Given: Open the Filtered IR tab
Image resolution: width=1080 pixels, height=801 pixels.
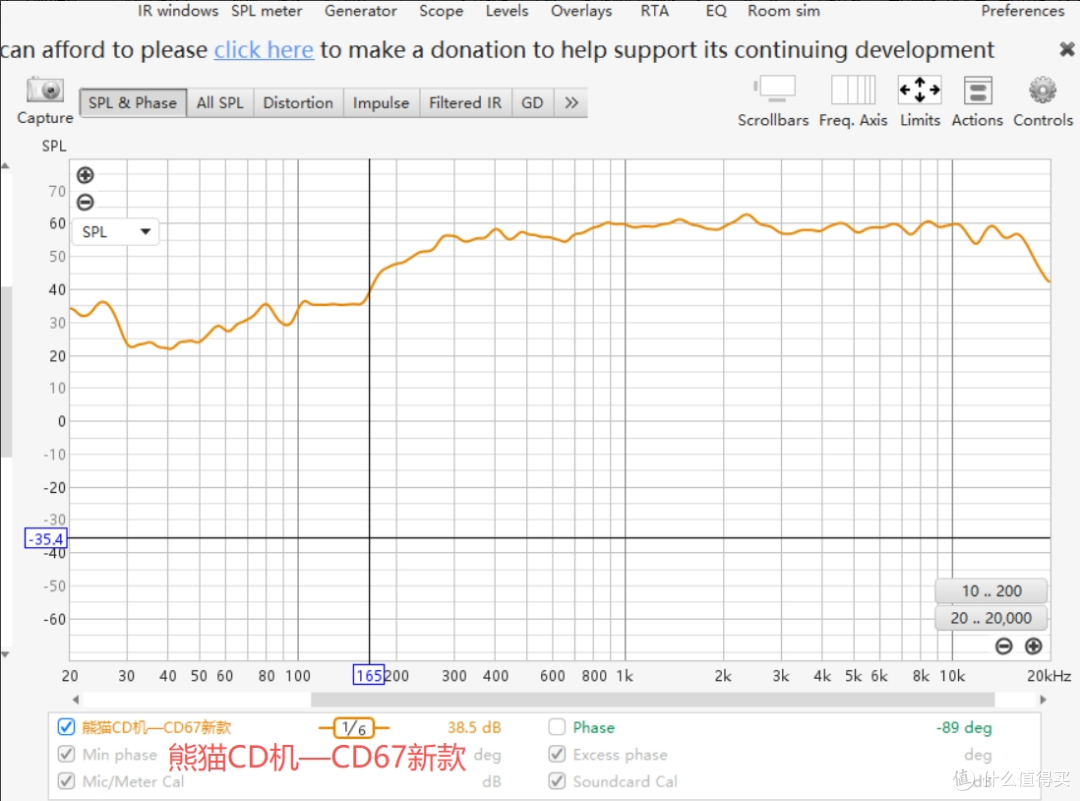Looking at the screenshot, I should point(466,103).
